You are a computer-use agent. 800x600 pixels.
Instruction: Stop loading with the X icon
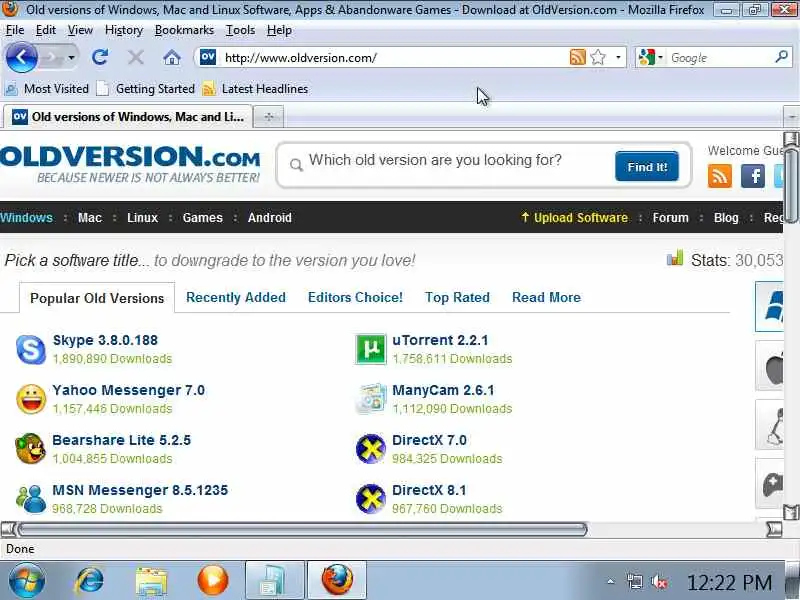point(136,57)
